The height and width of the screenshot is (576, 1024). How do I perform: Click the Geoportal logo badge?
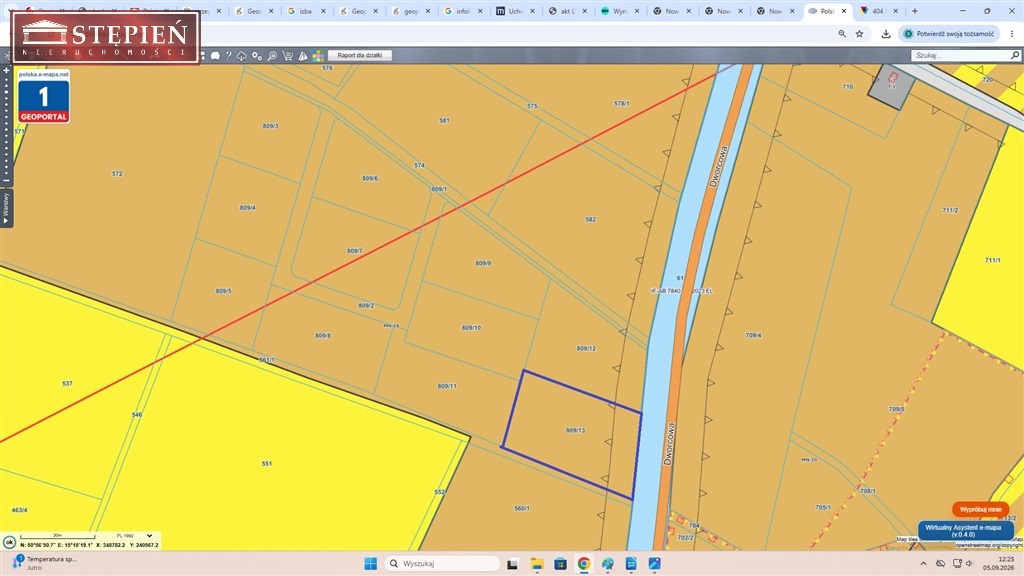[44, 97]
